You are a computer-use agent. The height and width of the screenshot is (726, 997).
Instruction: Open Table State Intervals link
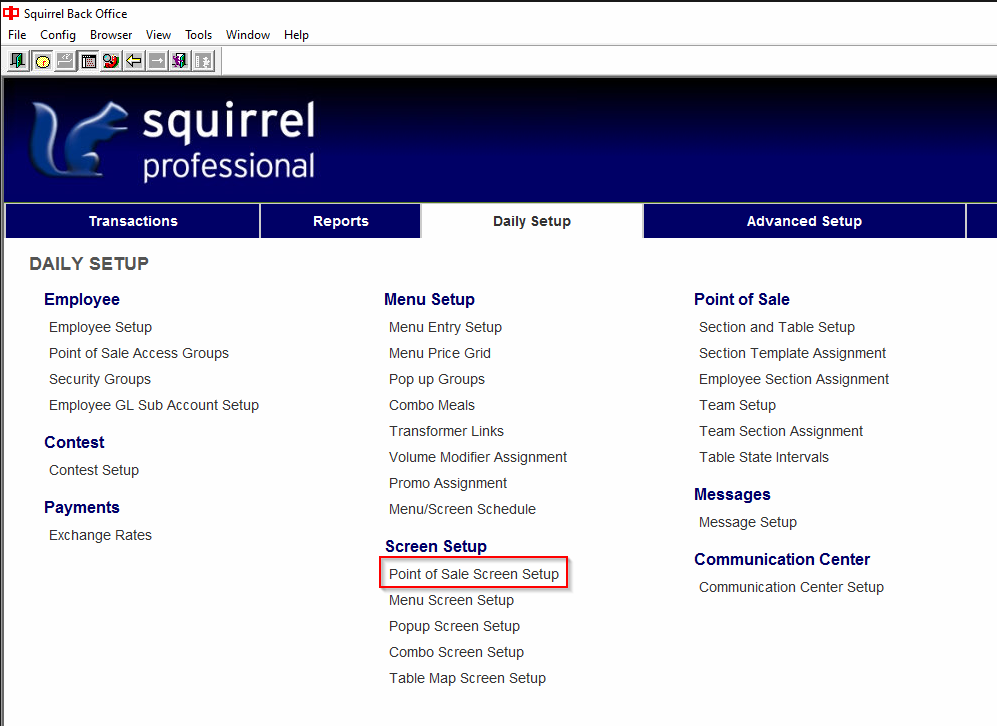(764, 458)
